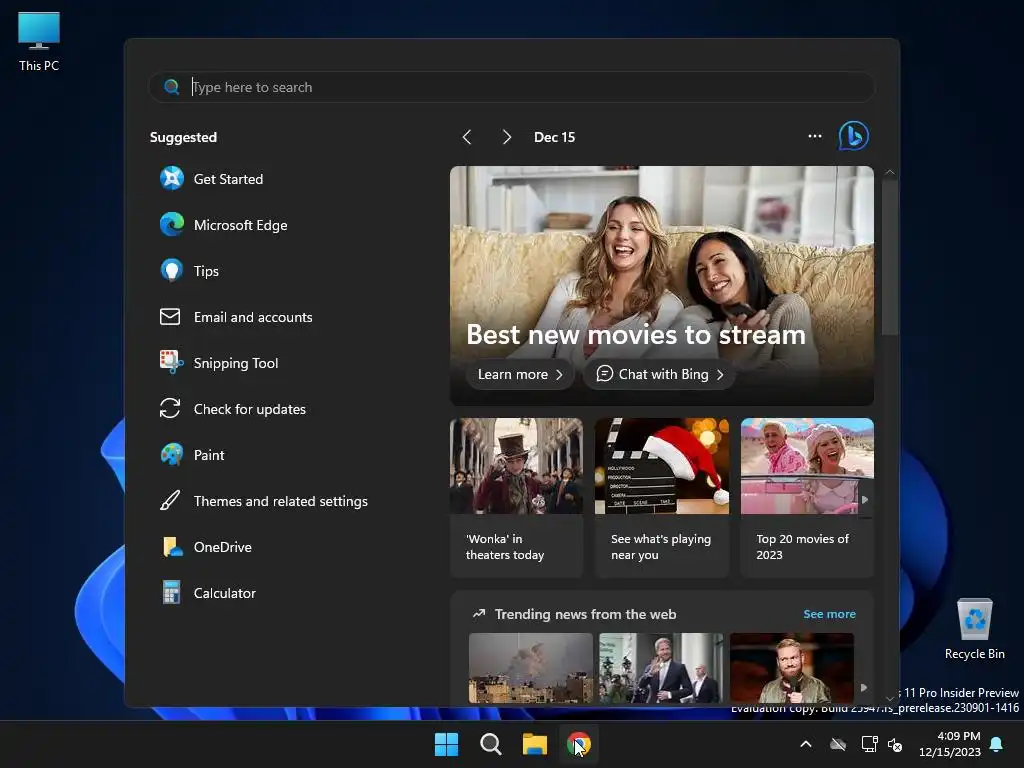The image size is (1024, 768).
Task: Click the chat bubble icon in Chat with Bing
Action: click(x=605, y=374)
